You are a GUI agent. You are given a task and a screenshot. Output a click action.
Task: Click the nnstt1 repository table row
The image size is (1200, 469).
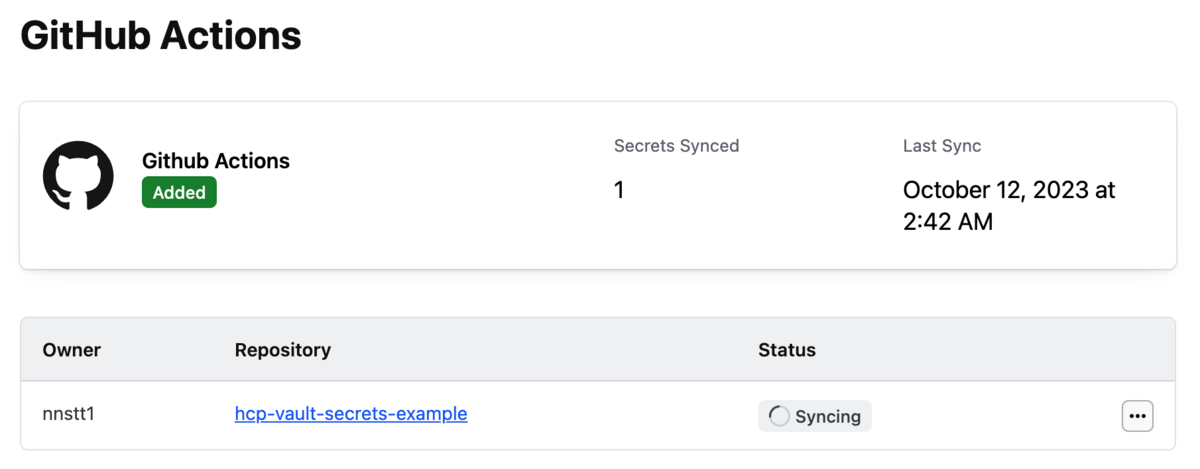click(x=598, y=416)
